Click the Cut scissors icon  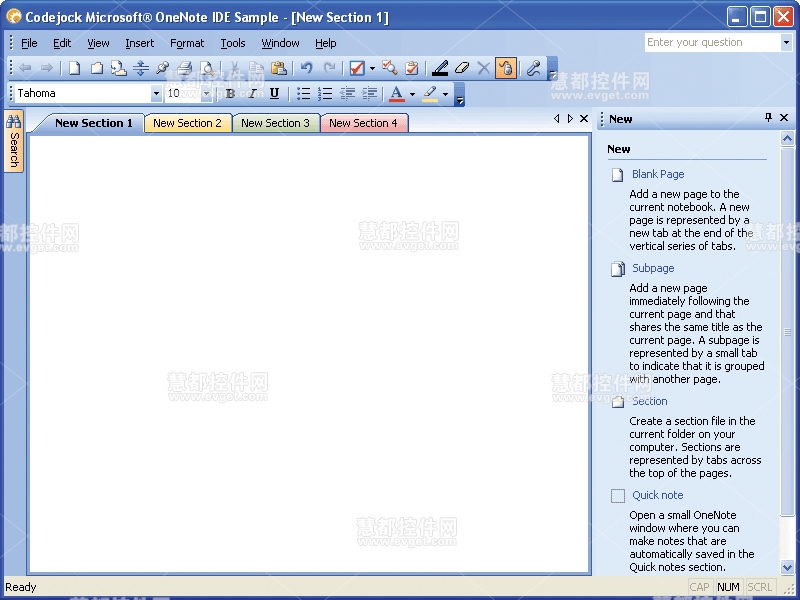point(235,68)
